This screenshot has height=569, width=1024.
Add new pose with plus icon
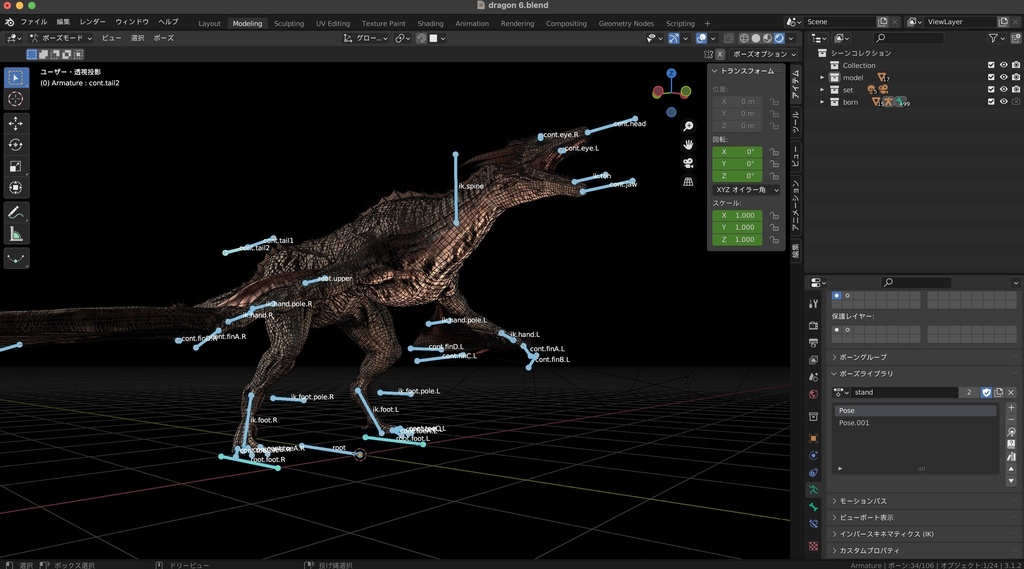click(1011, 408)
